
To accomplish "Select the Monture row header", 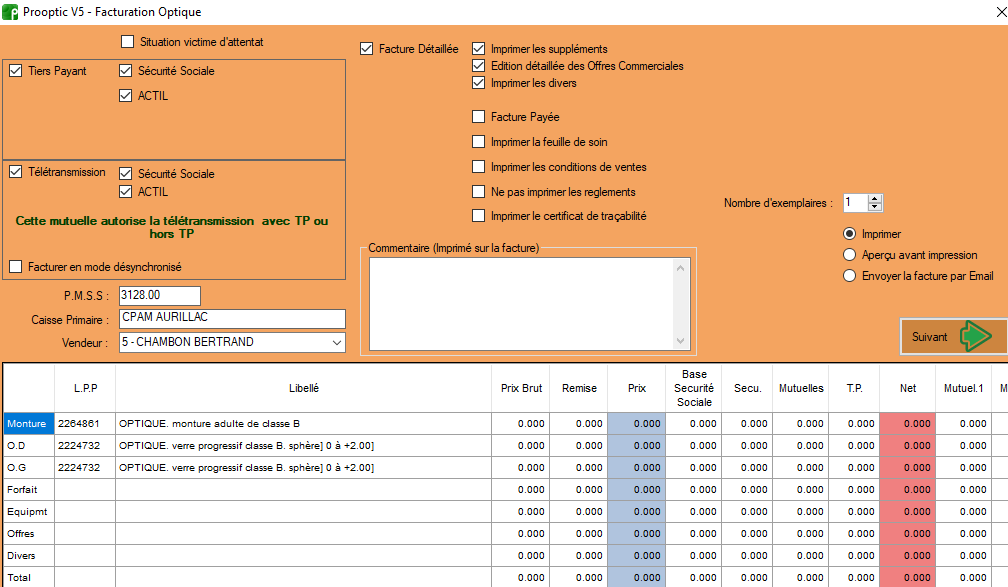I will pyautogui.click(x=28, y=424).
